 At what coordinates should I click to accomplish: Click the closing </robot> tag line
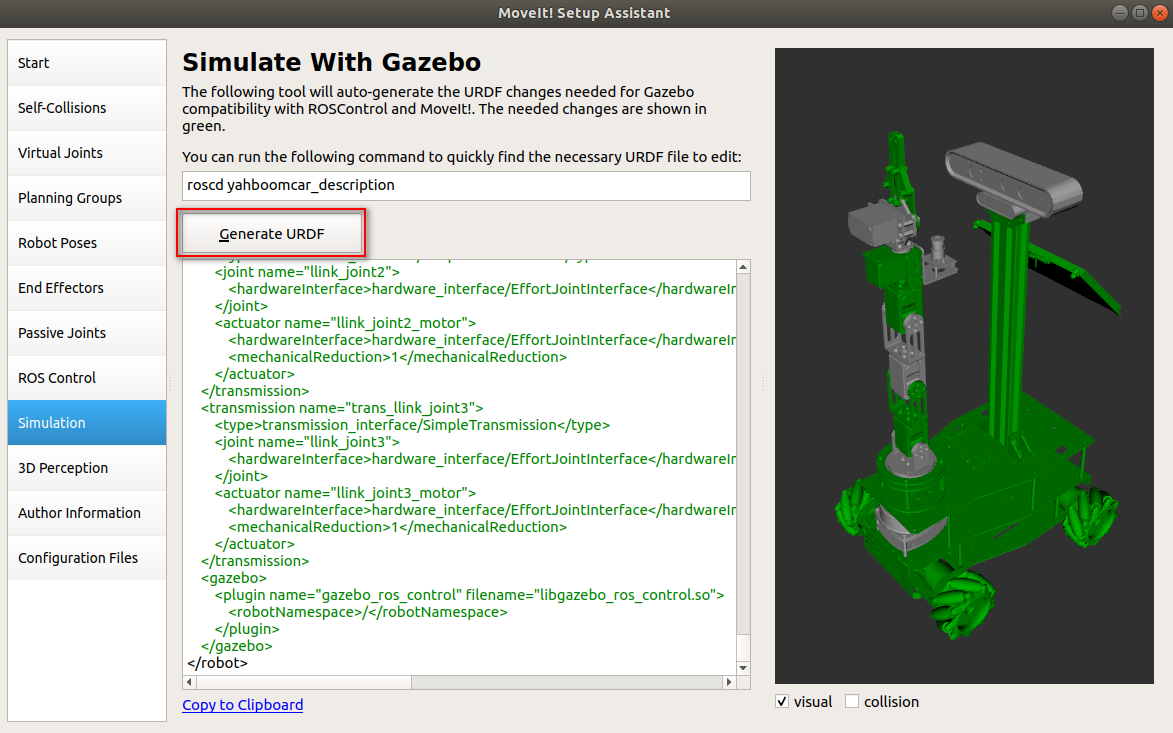click(218, 663)
